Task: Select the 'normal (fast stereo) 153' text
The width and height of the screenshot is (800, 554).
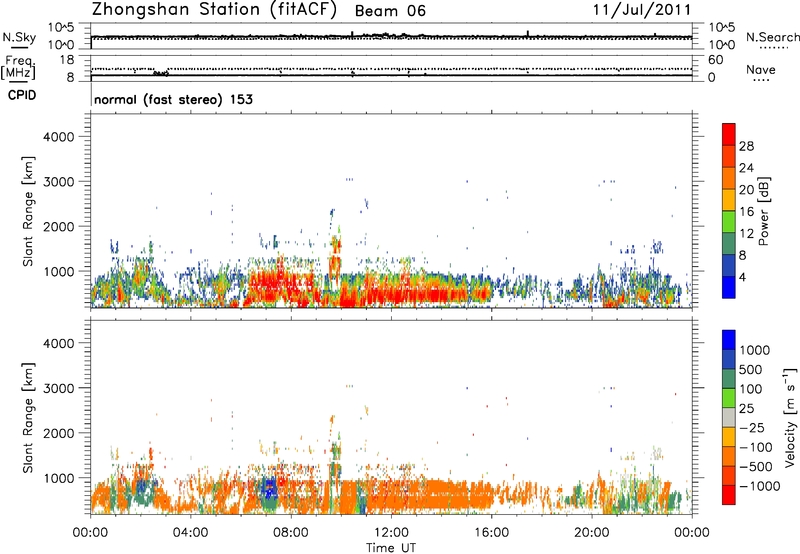Action: pyautogui.click(x=173, y=99)
